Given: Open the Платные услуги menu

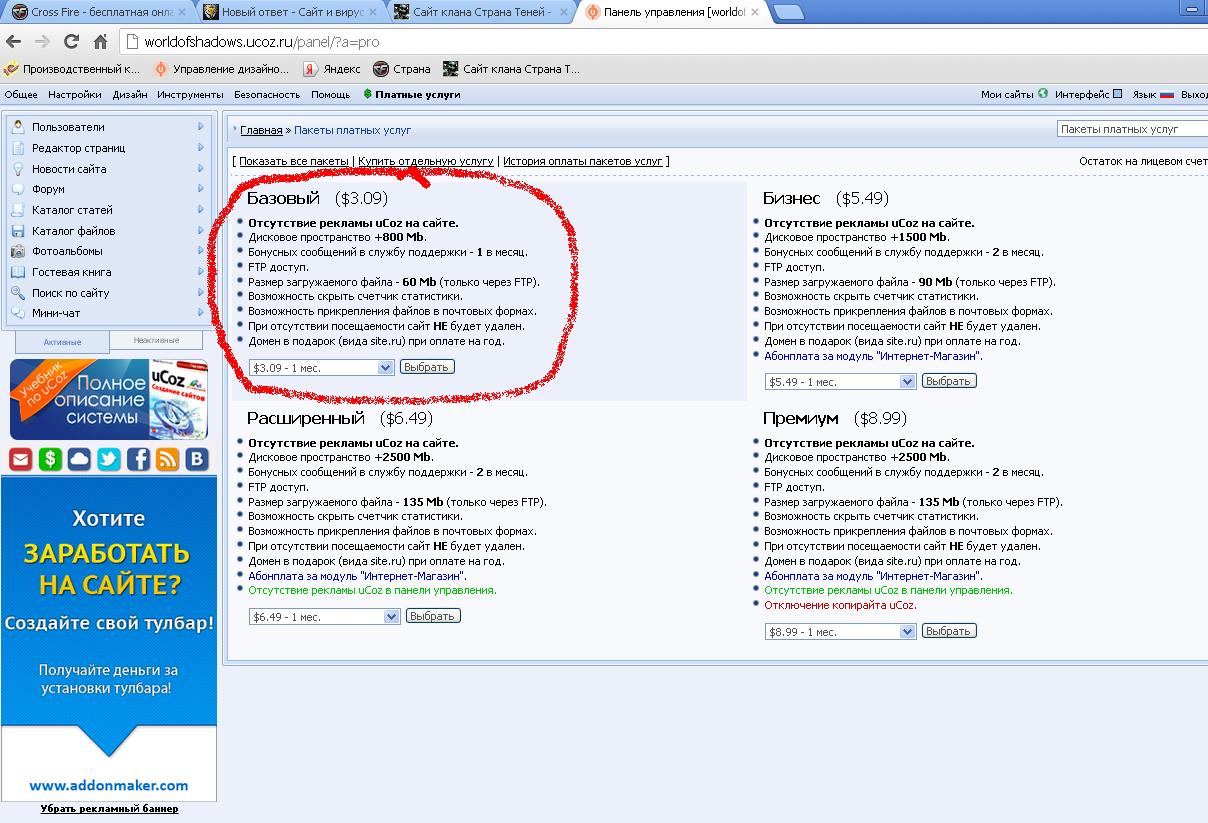Looking at the screenshot, I should (411, 95).
